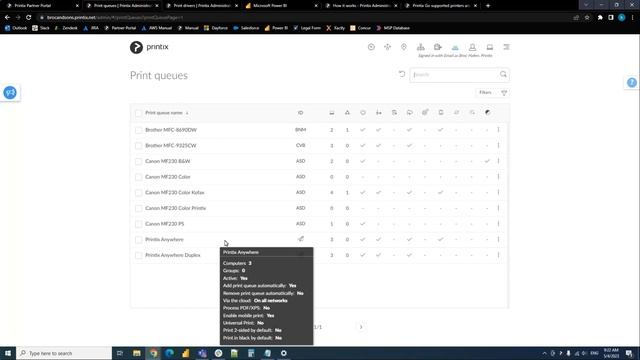Tick the Brother MFC-8690DW checkbox
Viewport: 640px width, 360px height.
point(138,130)
